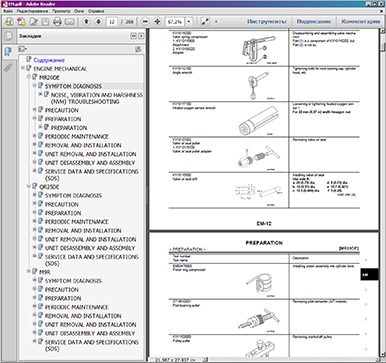Select UNIT REMOVAL AND INSTALLATION under MR20DE

[91, 154]
